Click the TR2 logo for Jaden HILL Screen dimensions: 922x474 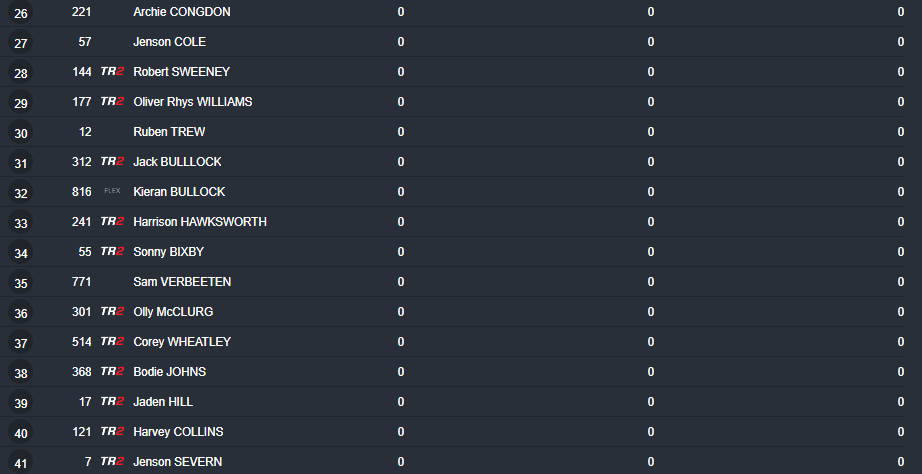click(x=112, y=402)
